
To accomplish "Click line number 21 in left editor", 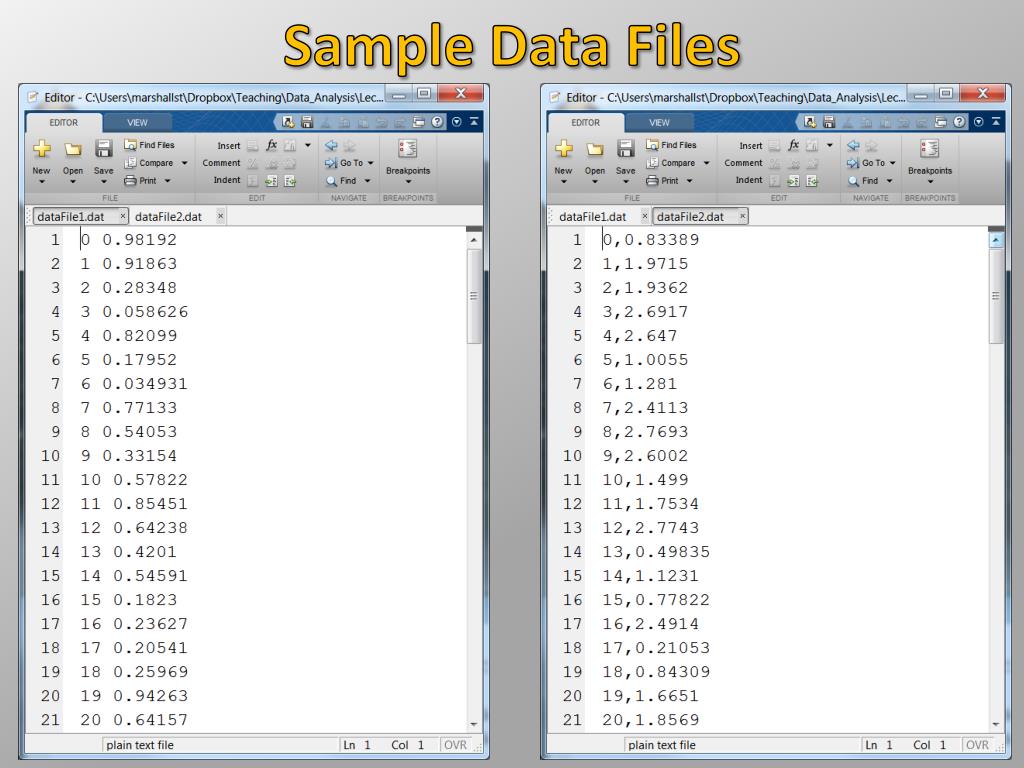I will pos(50,720).
